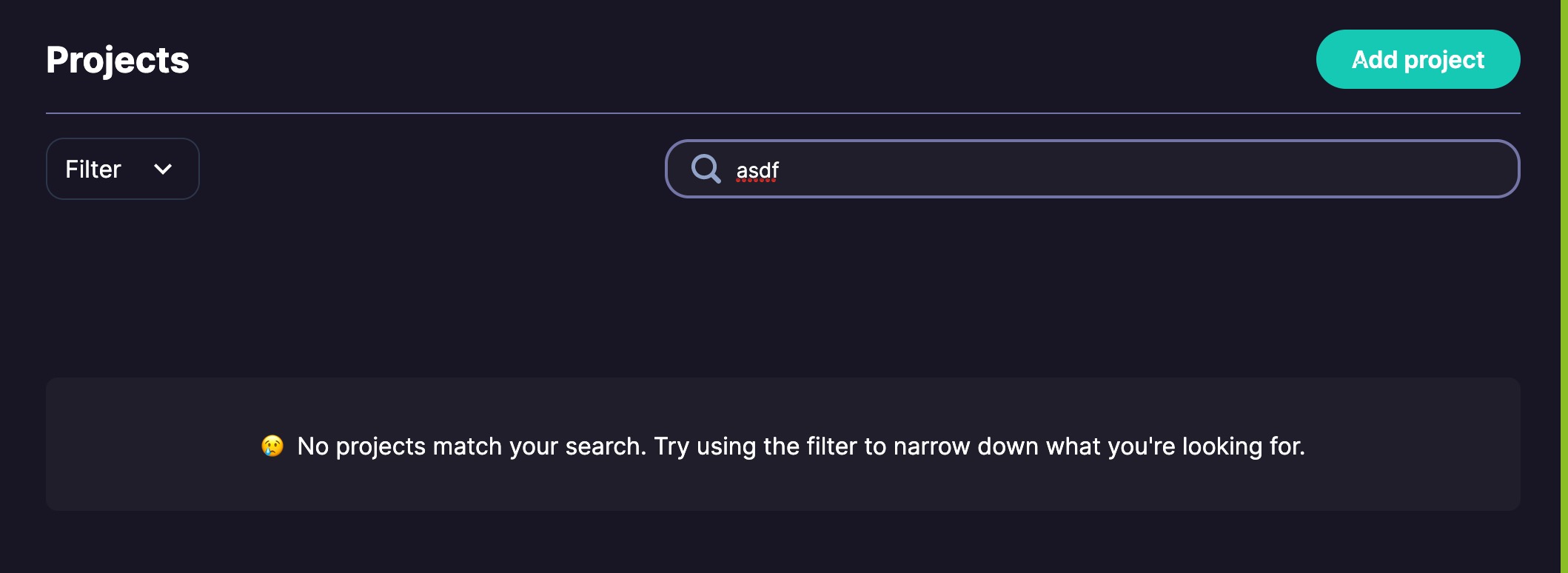Select the search icon inside the search bar
The width and height of the screenshot is (1568, 573).
(705, 169)
